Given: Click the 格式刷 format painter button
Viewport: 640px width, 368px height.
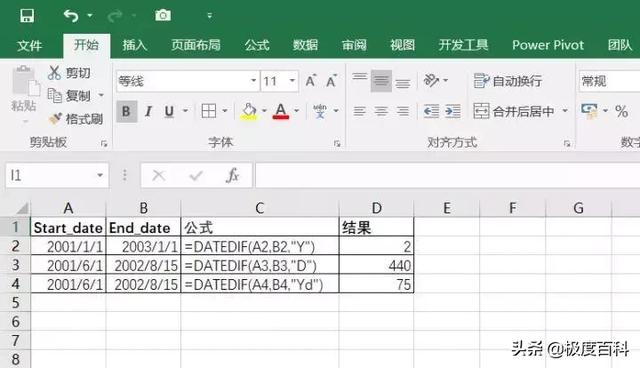Looking at the screenshot, I should [76, 119].
